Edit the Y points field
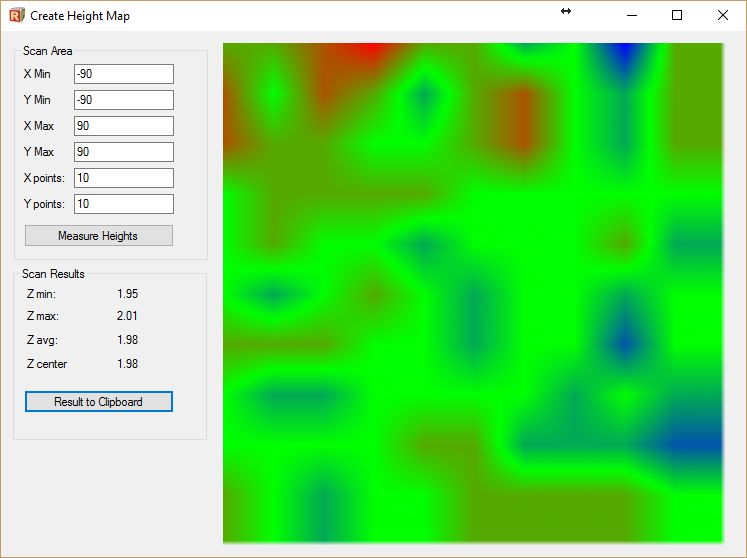Screen dimensions: 747x558 coord(123,204)
